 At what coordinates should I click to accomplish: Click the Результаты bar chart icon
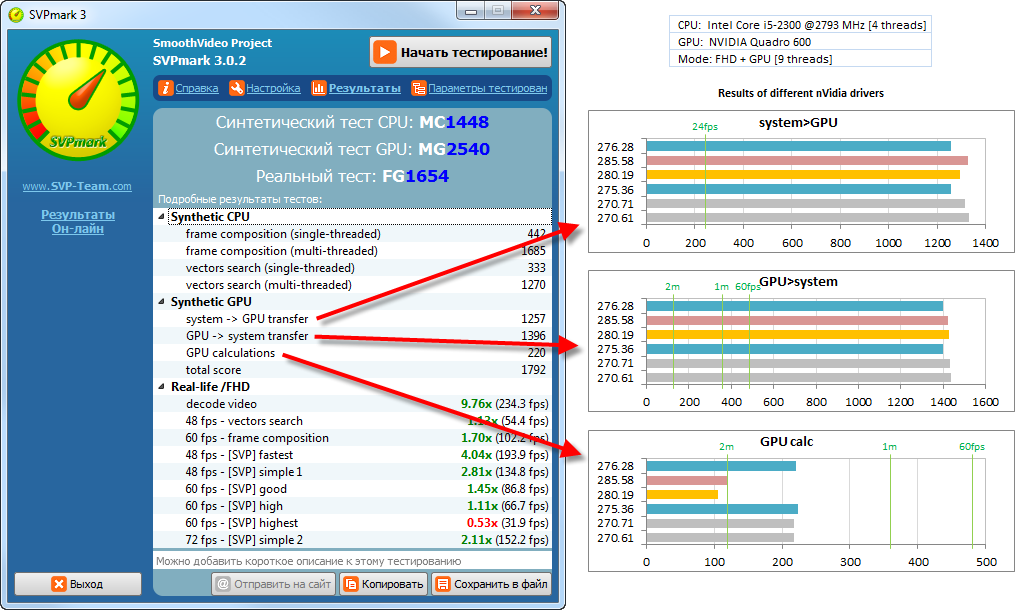[x=319, y=88]
